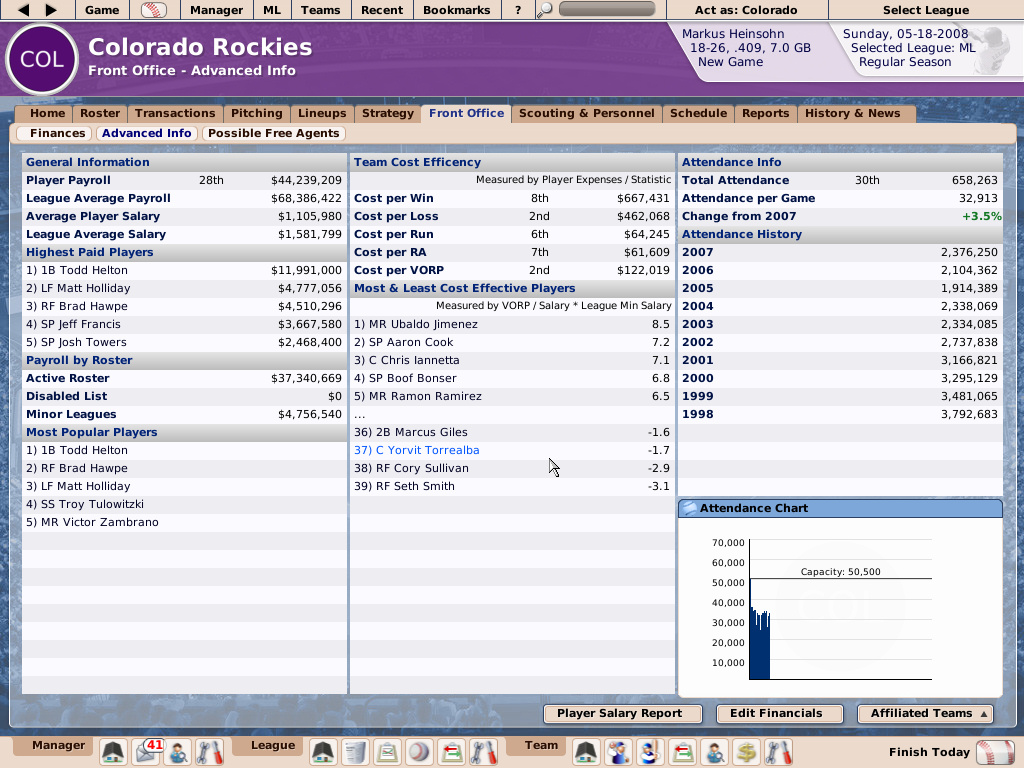This screenshot has width=1024, height=768.
Task: Open the League home icon in bottom bar
Action: 323,752
